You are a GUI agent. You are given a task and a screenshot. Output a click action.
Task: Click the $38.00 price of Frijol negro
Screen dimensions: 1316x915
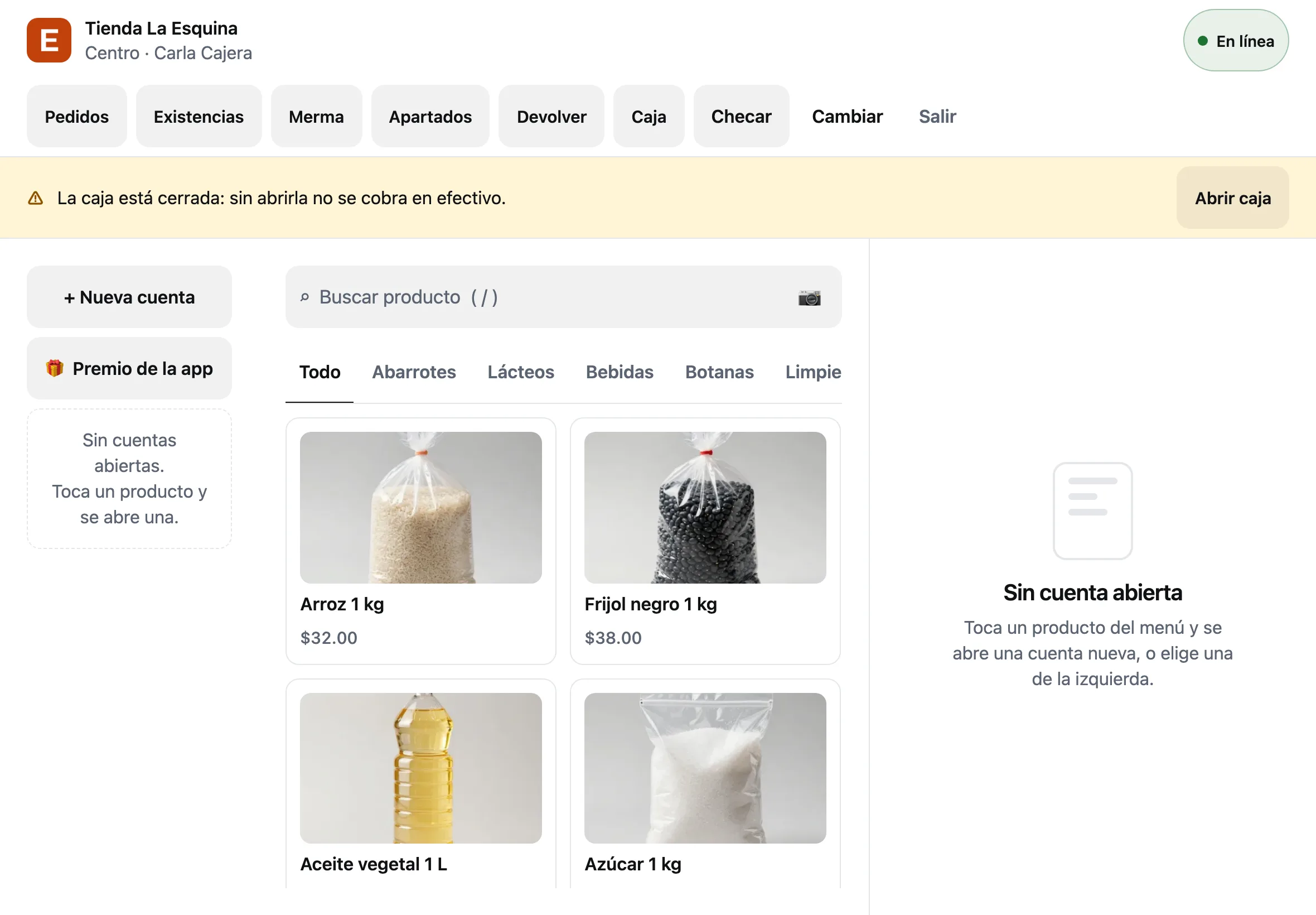click(612, 638)
